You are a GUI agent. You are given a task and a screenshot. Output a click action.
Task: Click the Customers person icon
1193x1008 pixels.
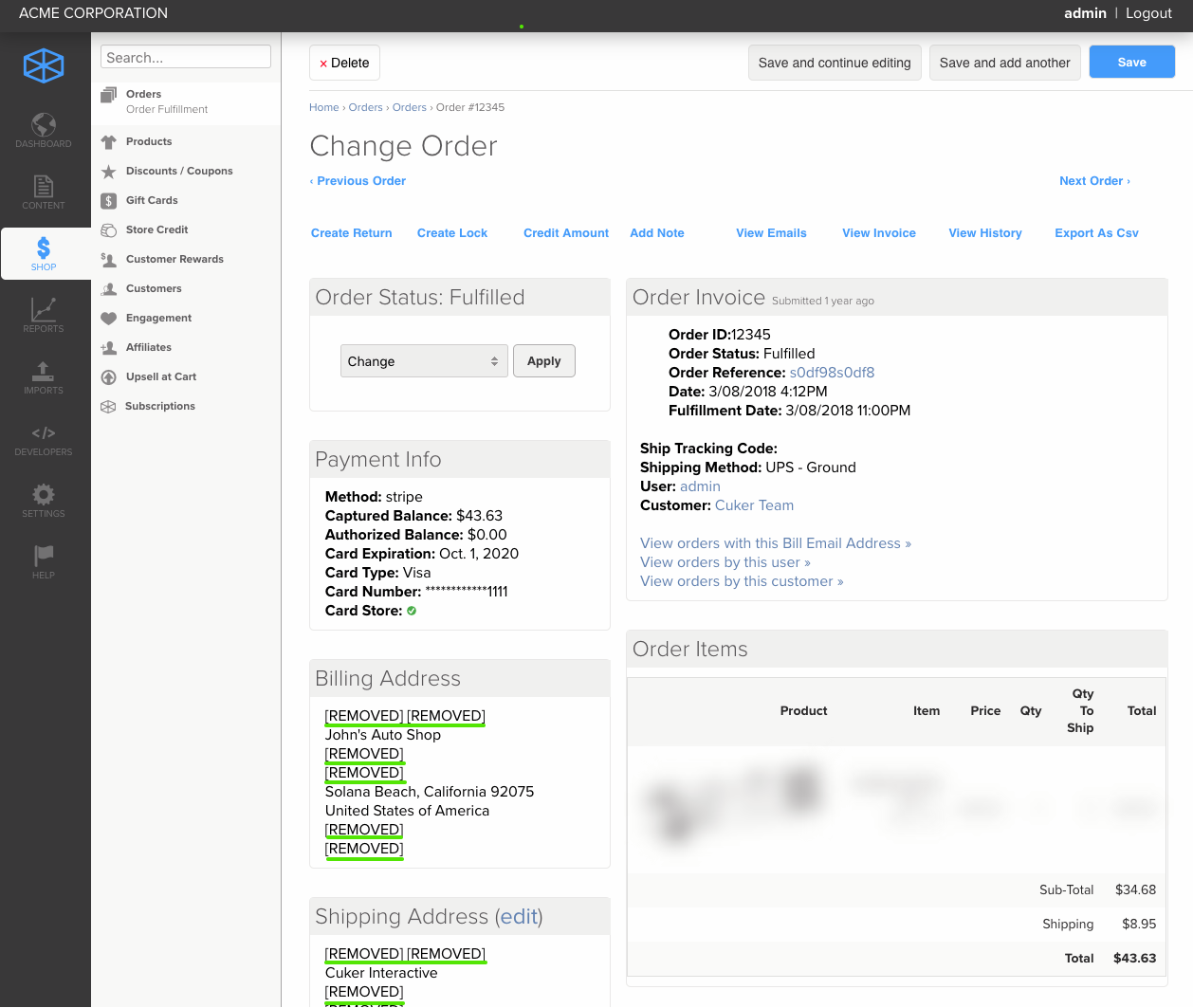pyautogui.click(x=108, y=289)
